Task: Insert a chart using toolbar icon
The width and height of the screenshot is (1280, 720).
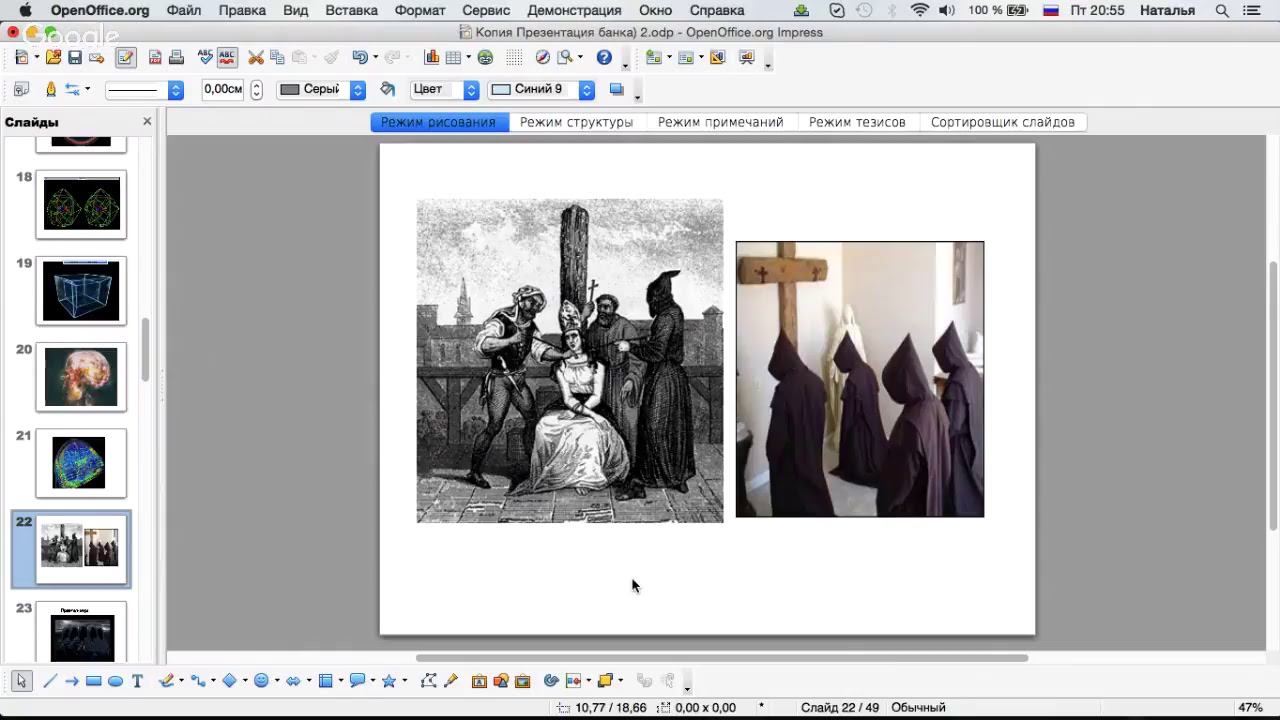Action: [x=432, y=58]
